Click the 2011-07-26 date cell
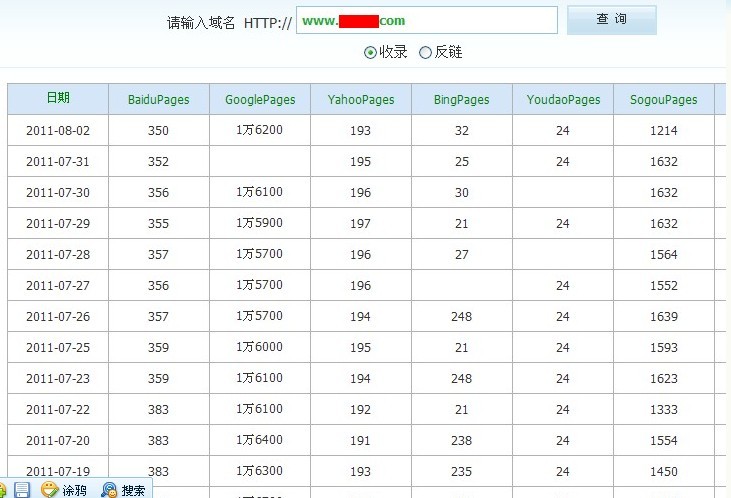This screenshot has height=498, width=731. click(x=58, y=317)
